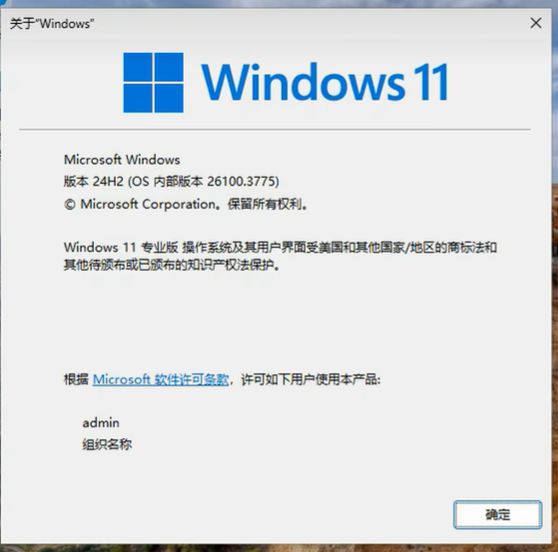Confirm with the 确定 button
Screen dimensions: 558x552
pos(498,514)
